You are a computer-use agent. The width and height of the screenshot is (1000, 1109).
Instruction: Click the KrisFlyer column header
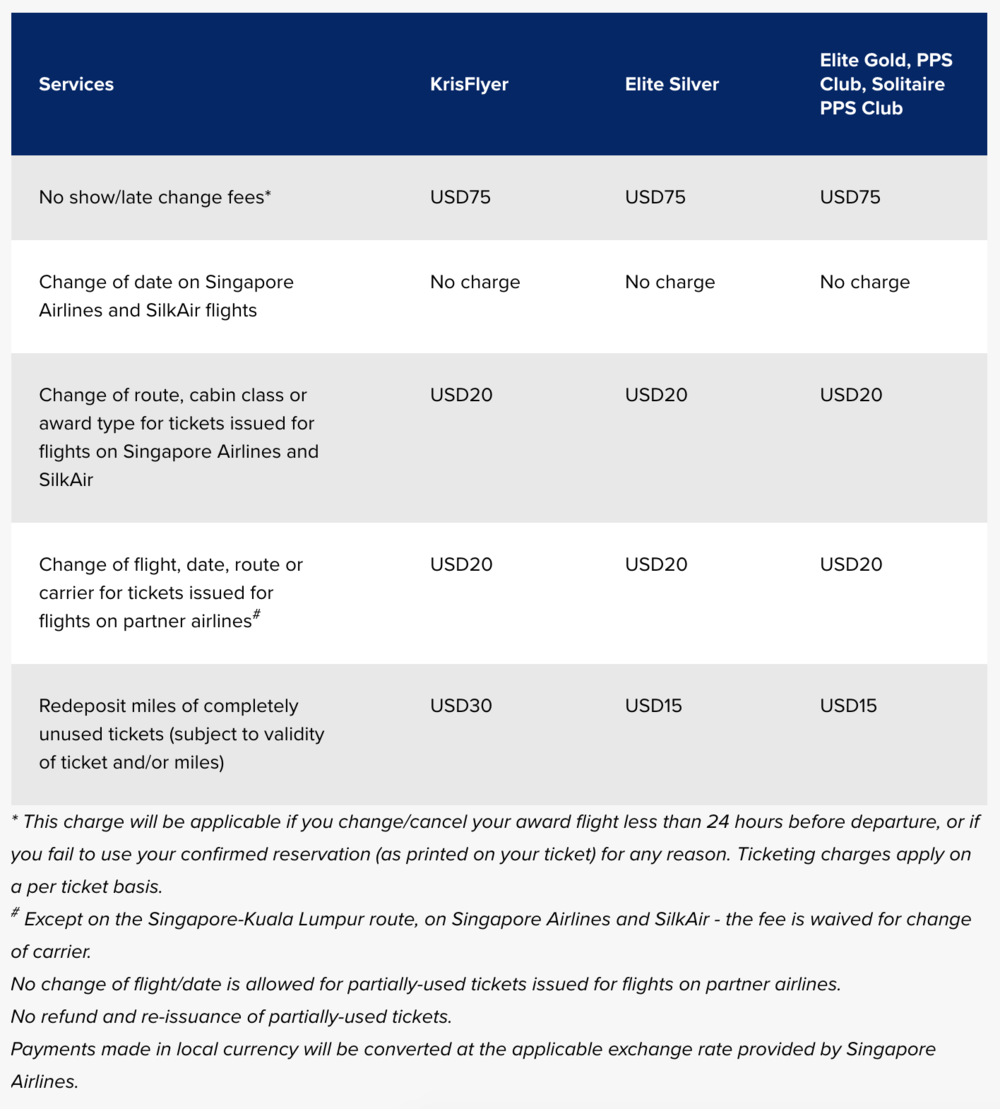coord(469,84)
